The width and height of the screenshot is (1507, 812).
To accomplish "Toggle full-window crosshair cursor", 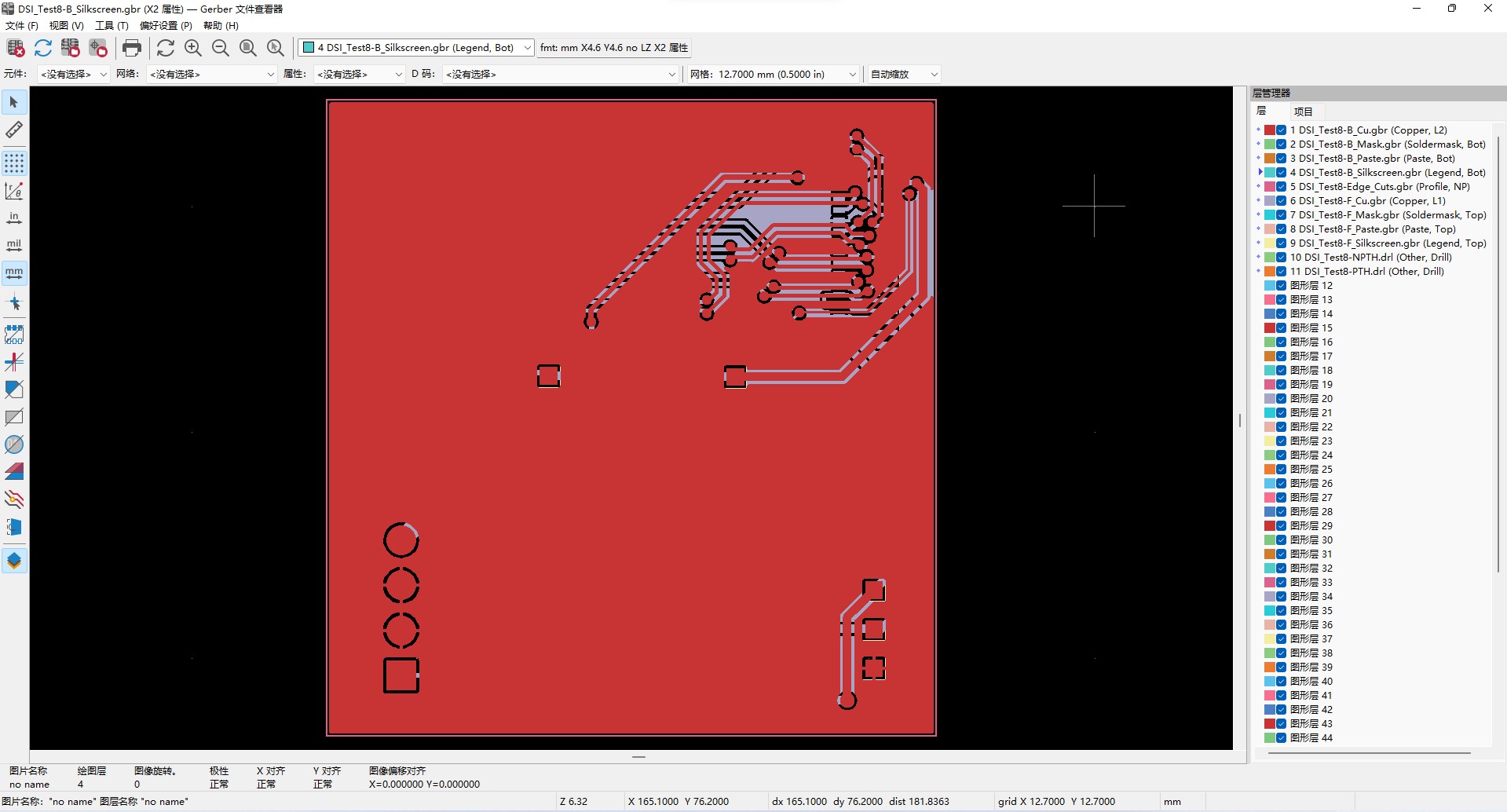I will click(14, 302).
